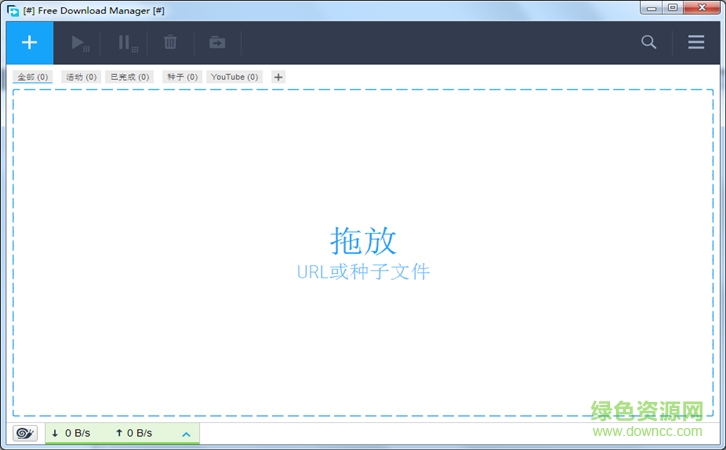Screen dimensions: 726x450
Task: Click the 拖放 drop zone heading
Action: [363, 241]
